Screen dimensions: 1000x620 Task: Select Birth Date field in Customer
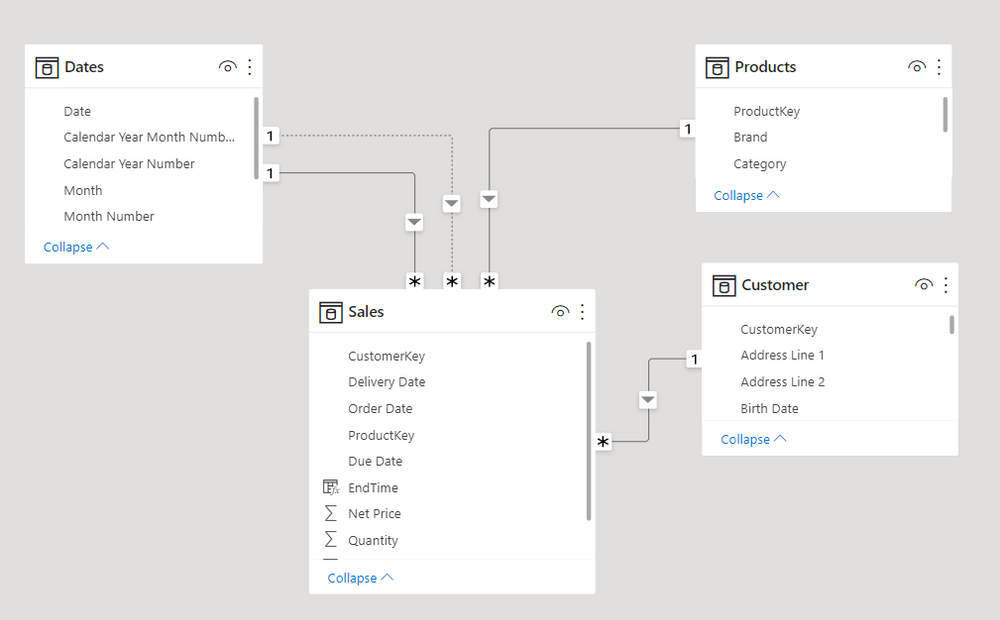click(x=769, y=409)
